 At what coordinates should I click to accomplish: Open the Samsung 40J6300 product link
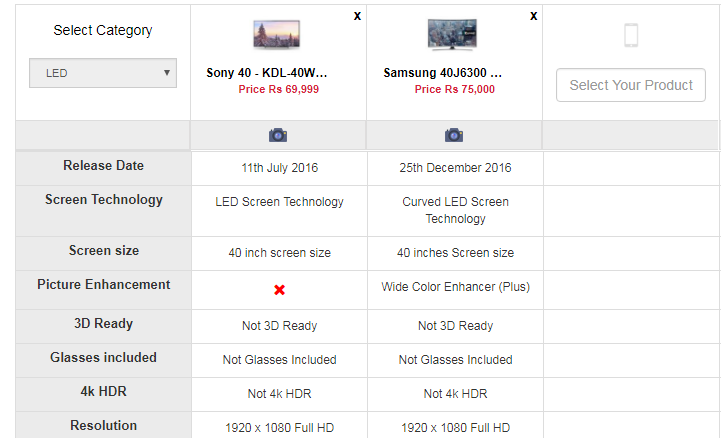(x=443, y=73)
